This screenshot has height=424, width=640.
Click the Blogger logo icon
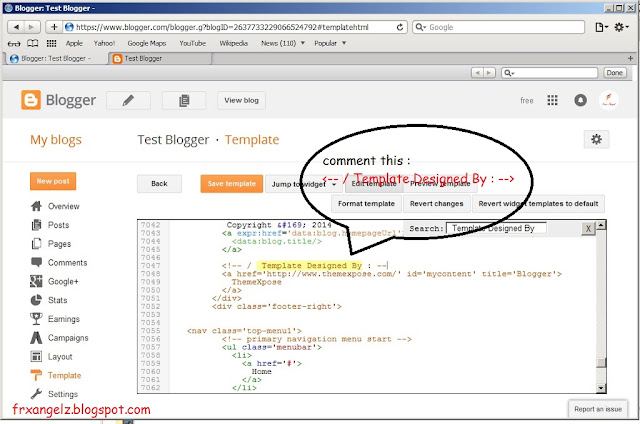(x=31, y=100)
